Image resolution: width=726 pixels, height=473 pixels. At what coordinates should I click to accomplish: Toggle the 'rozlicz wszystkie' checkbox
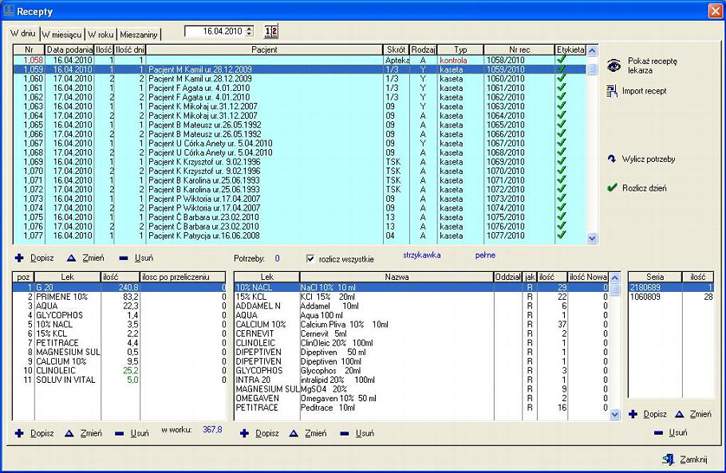pos(309,257)
